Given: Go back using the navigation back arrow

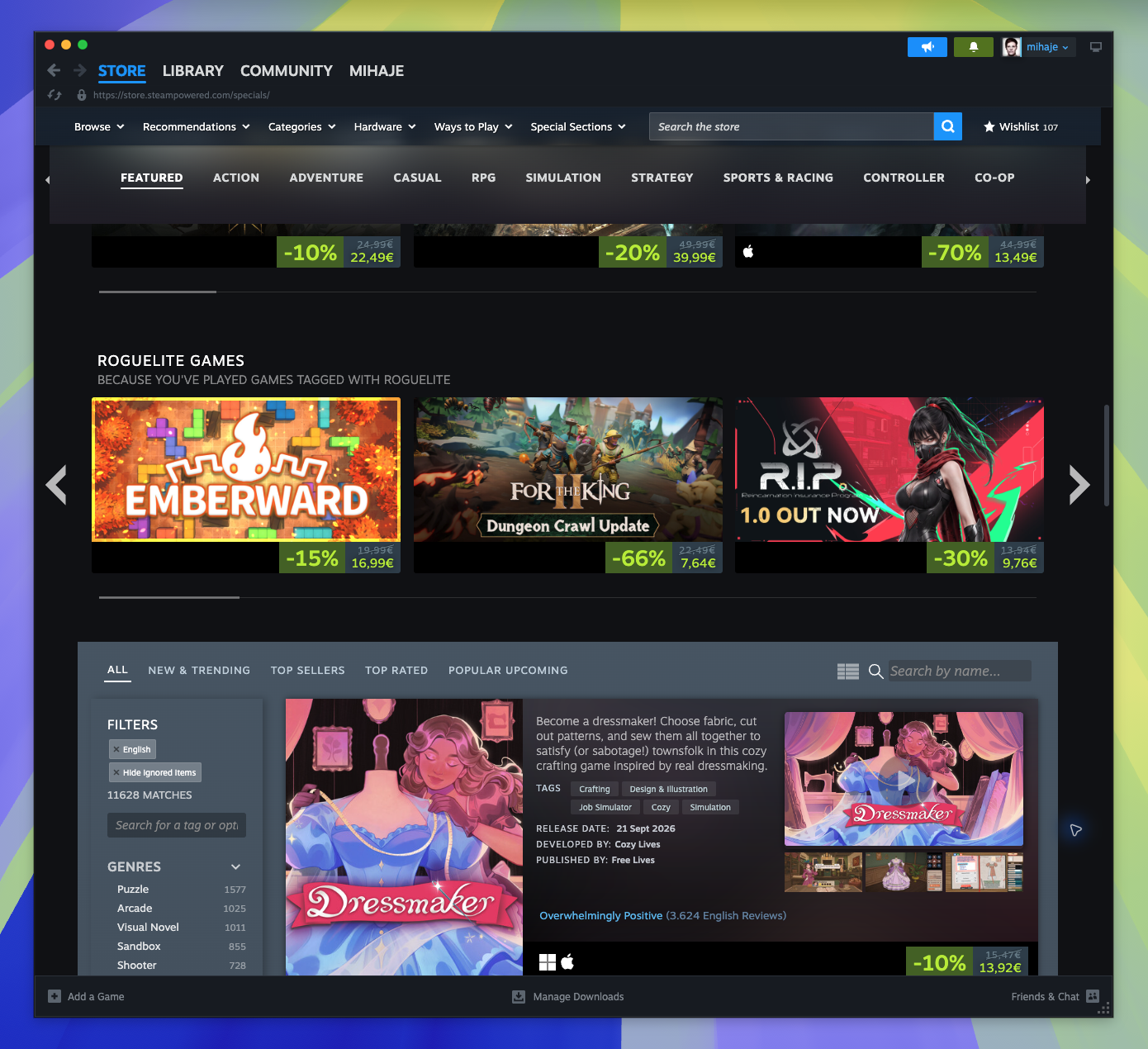Looking at the screenshot, I should 54,70.
